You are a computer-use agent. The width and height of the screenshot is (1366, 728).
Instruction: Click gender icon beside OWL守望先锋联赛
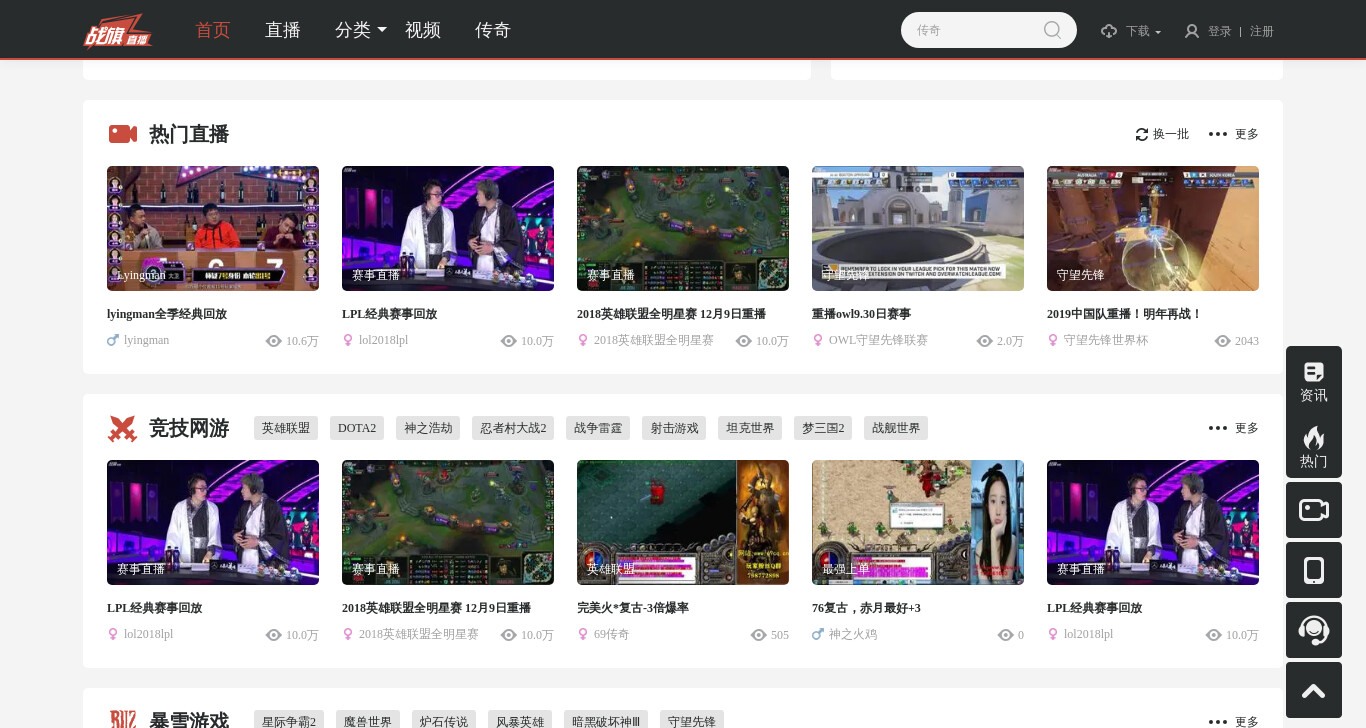(818, 340)
